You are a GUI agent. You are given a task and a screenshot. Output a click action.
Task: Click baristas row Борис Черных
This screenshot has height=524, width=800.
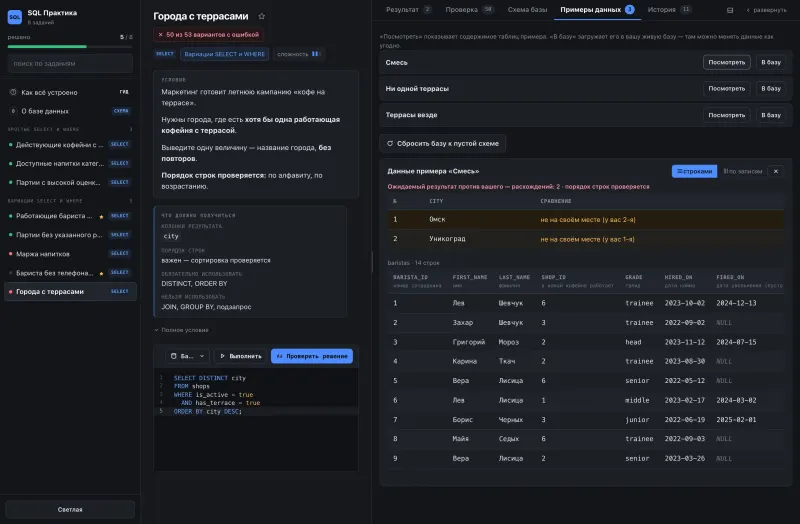[585, 419]
